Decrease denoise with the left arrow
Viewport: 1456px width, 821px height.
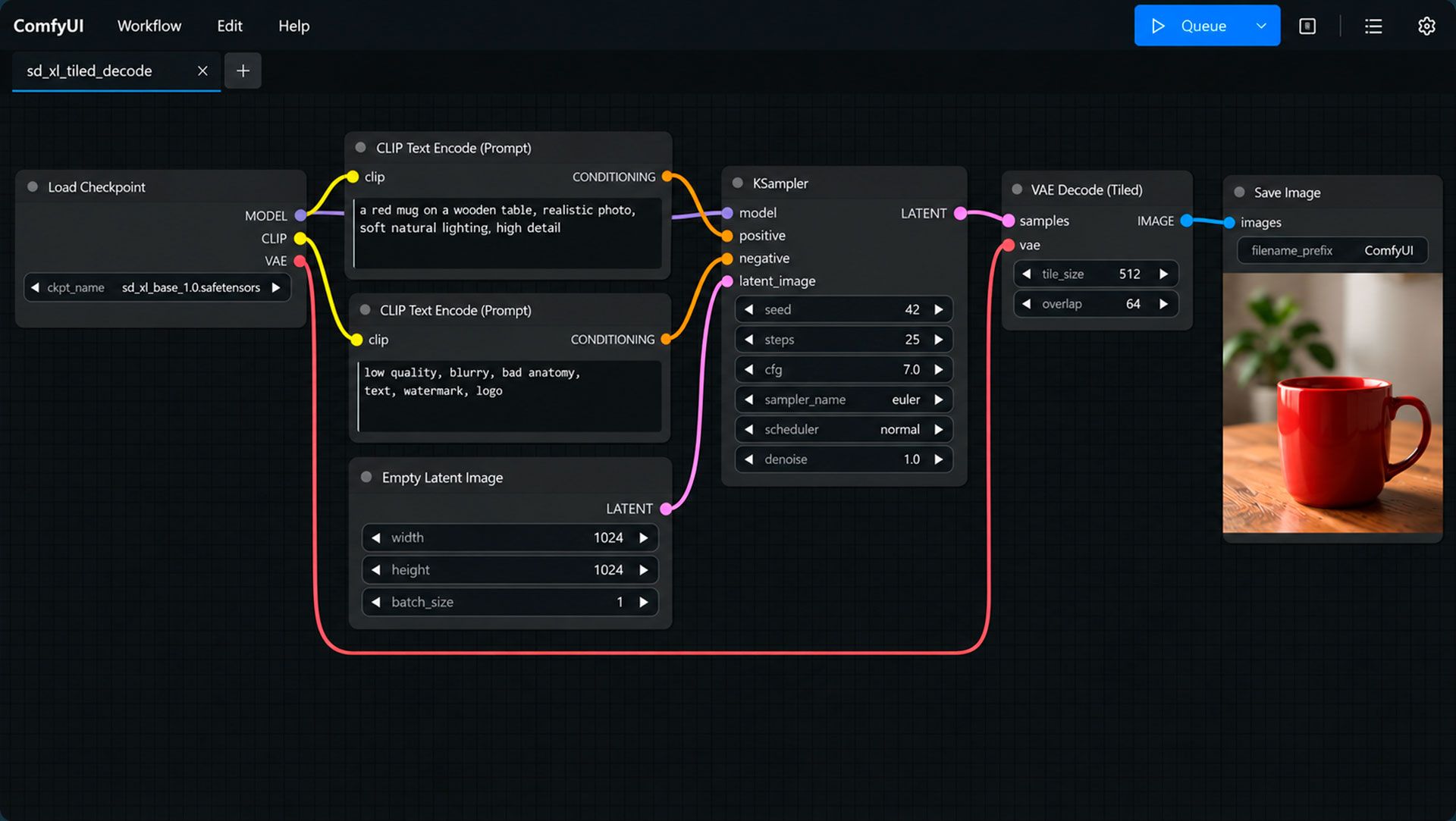[748, 459]
